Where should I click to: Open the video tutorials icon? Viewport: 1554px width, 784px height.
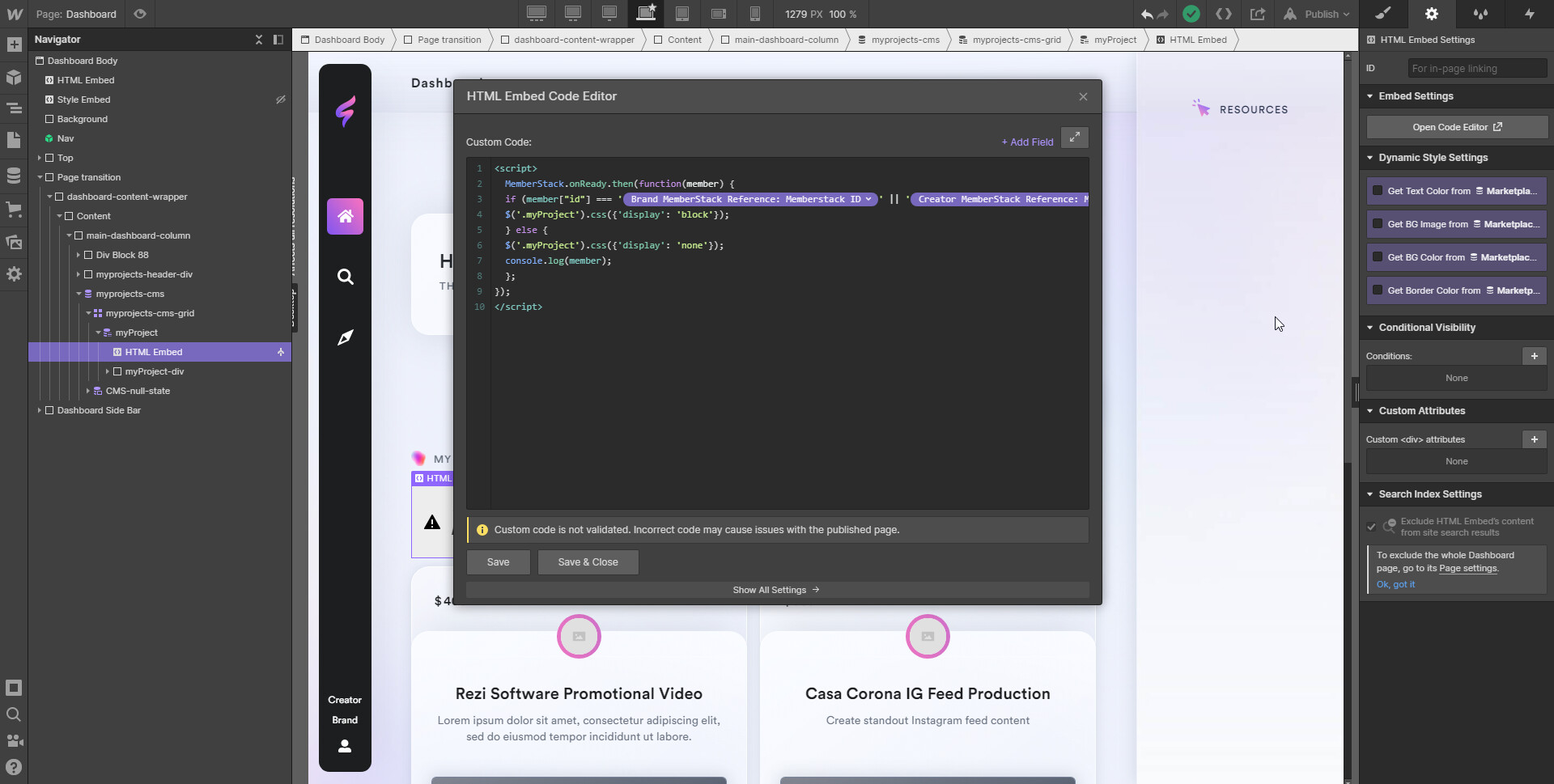[x=14, y=740]
